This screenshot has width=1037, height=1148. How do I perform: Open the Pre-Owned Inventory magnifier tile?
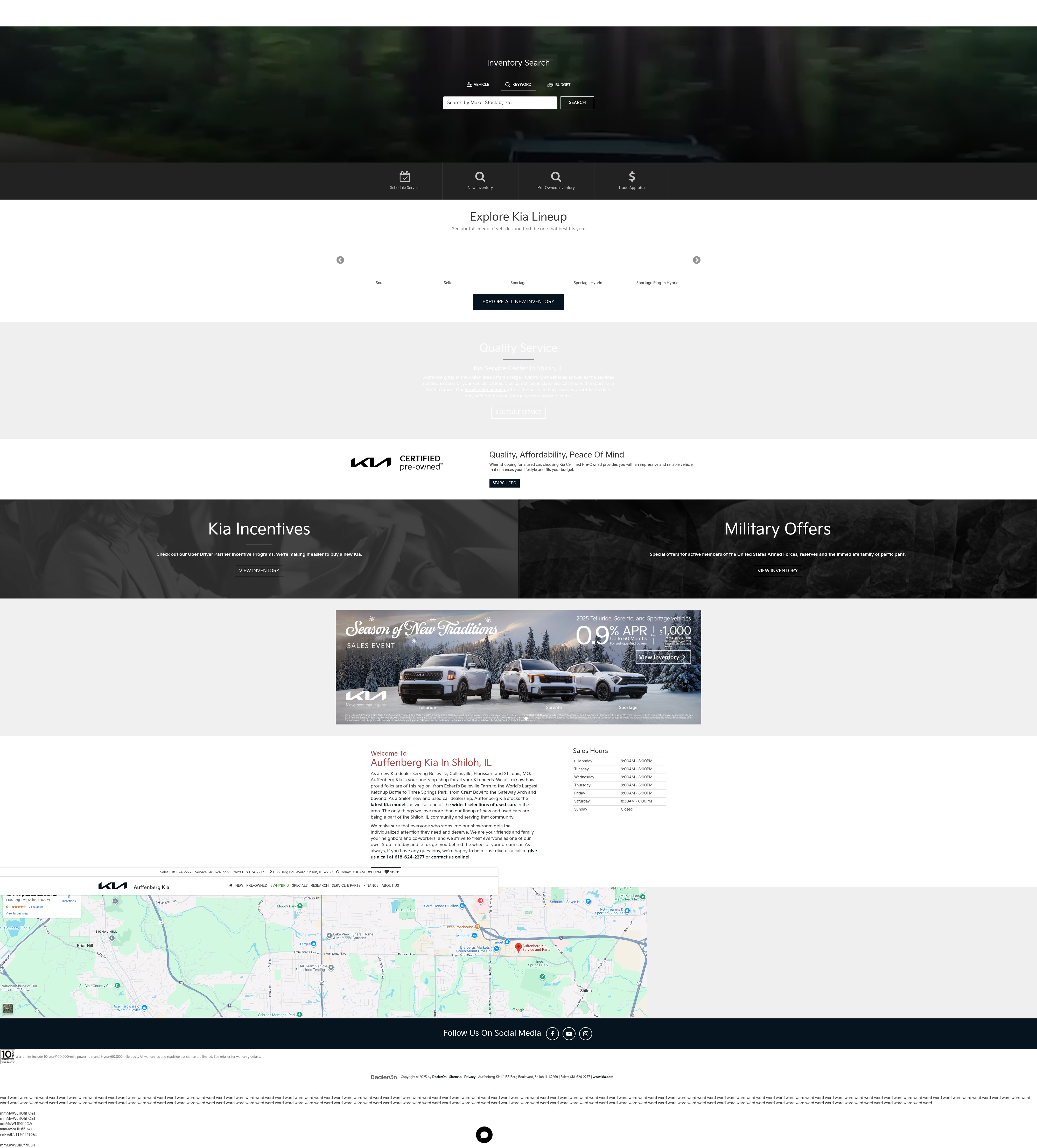tap(556, 181)
